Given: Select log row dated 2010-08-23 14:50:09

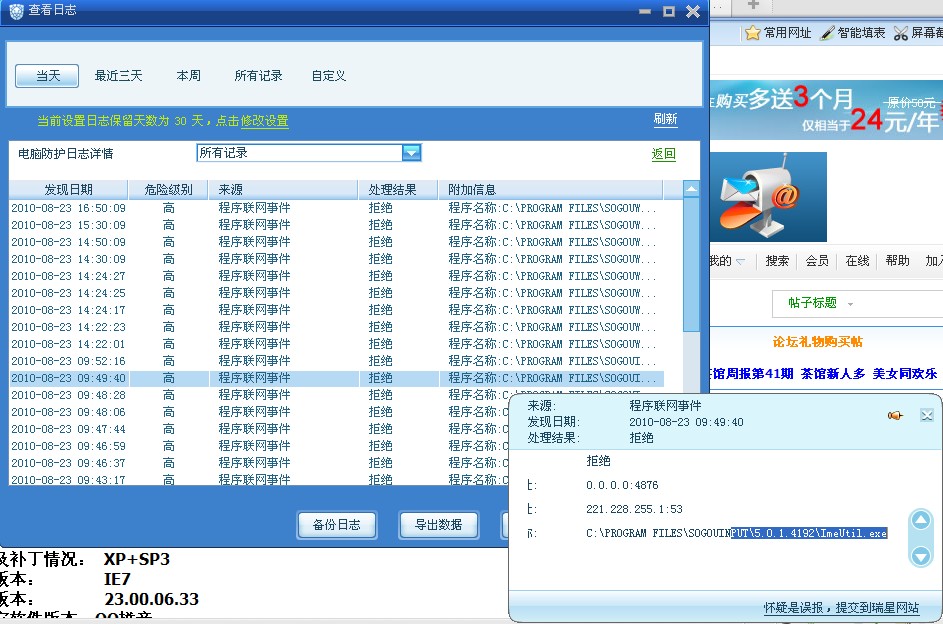Looking at the screenshot, I should (336, 242).
